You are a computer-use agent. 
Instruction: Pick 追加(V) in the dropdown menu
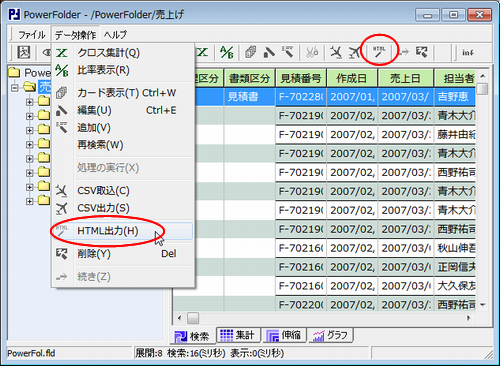coord(123,127)
